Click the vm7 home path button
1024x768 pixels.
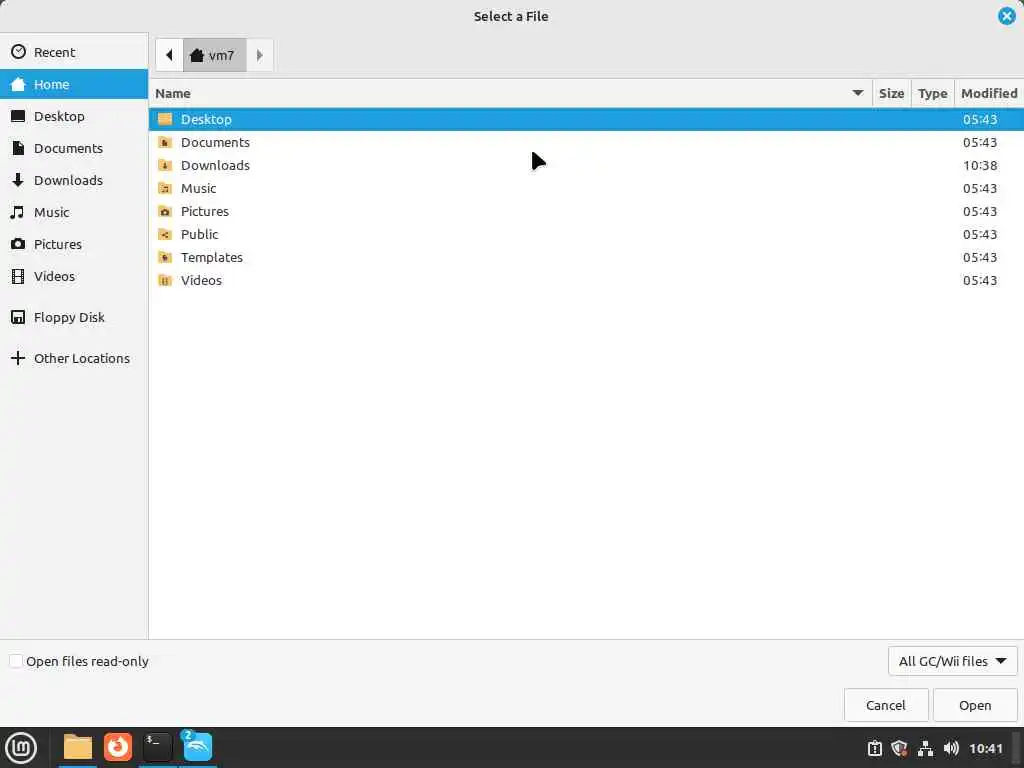click(x=214, y=56)
